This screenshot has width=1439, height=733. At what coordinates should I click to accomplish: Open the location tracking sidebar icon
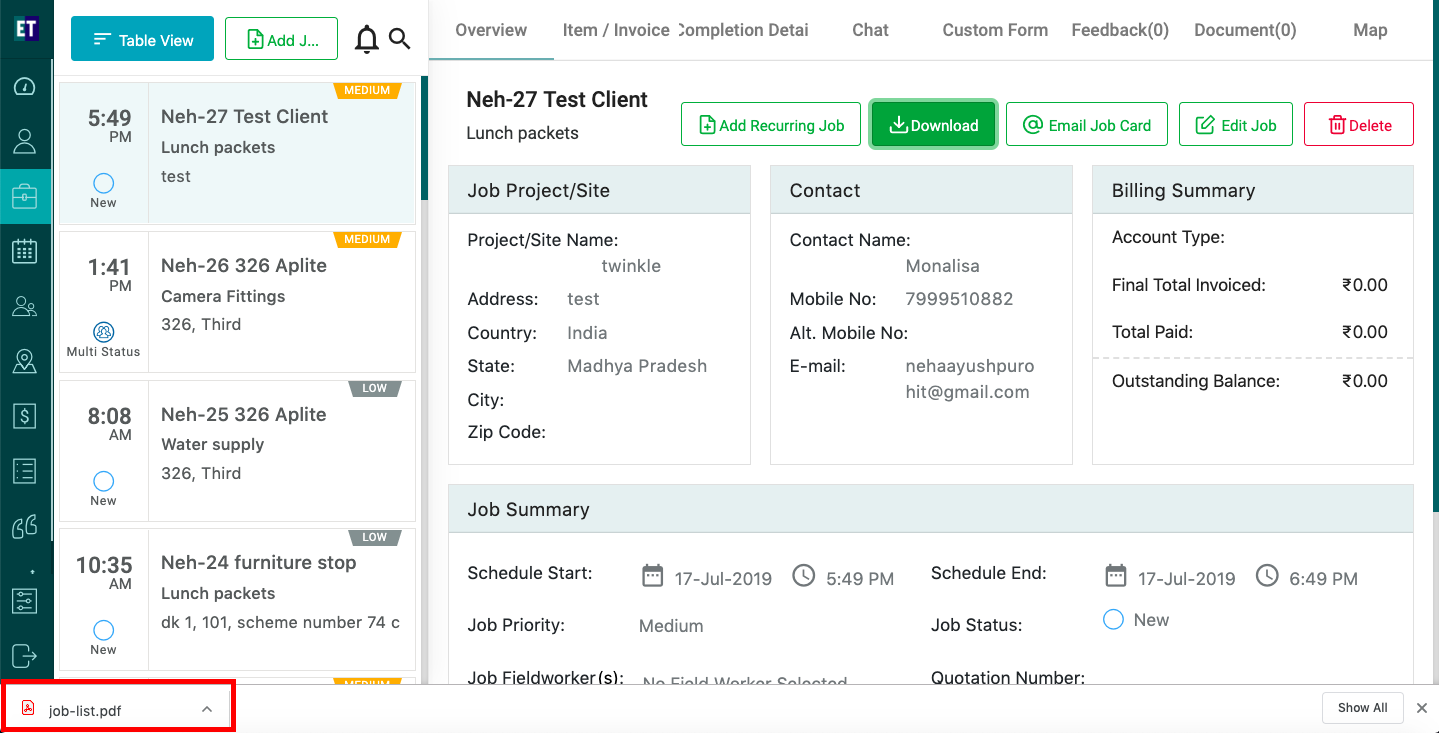(x=25, y=361)
